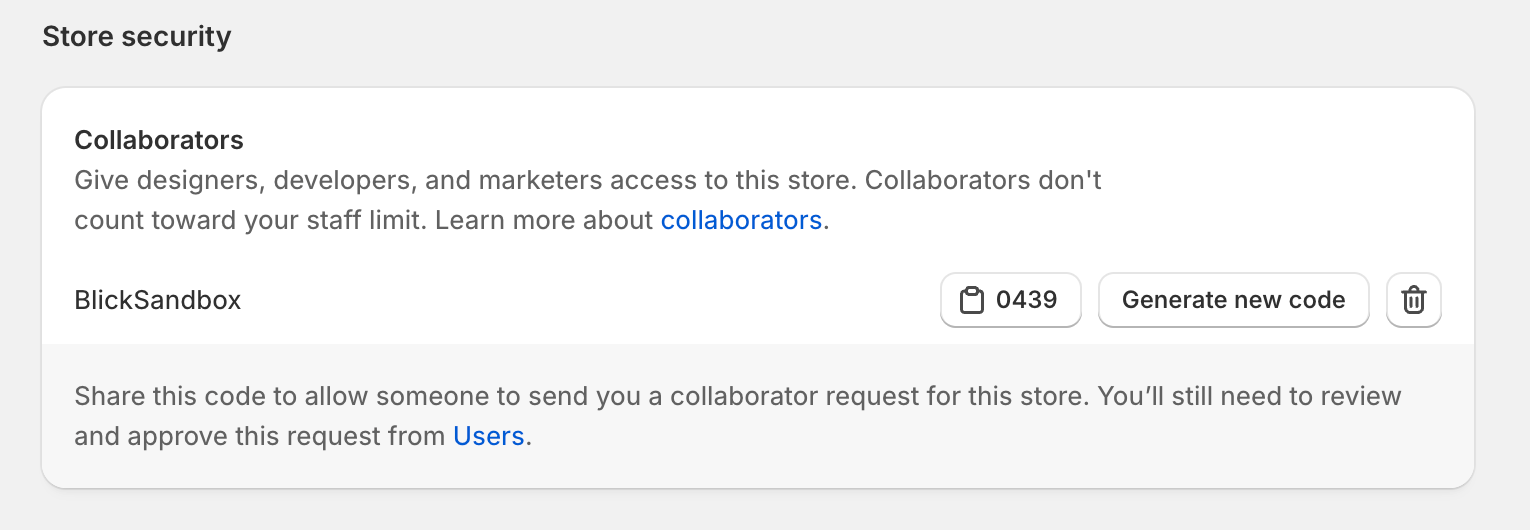
Task: Click the 0439 digits in the code button
Action: click(x=1027, y=300)
